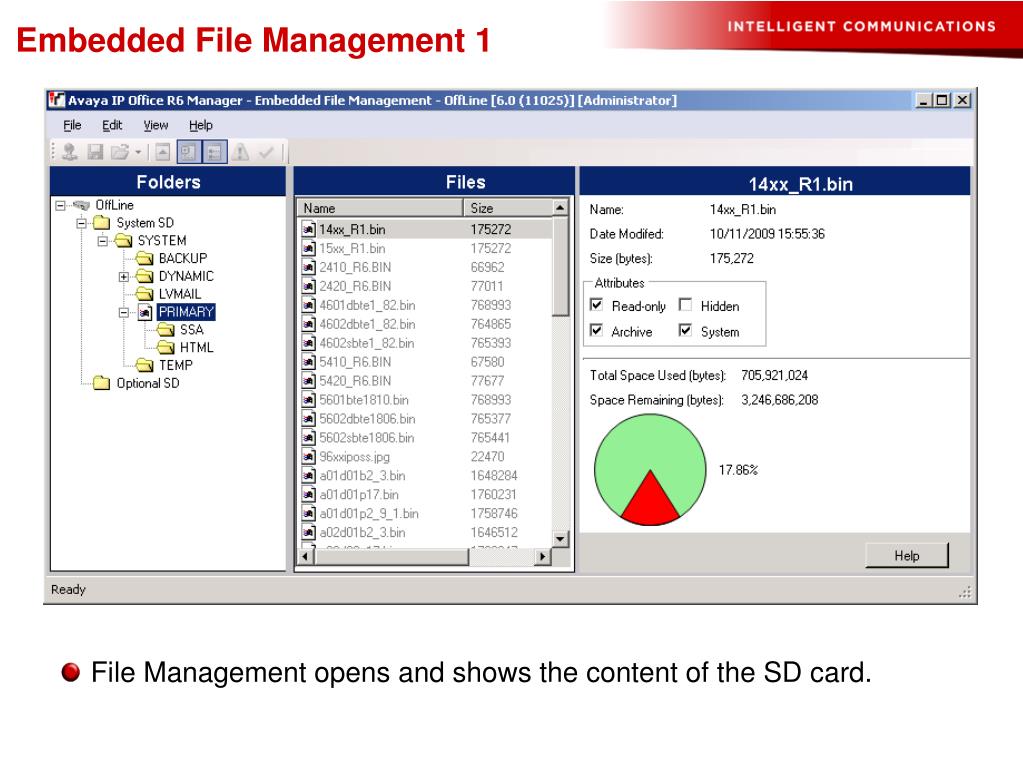Screen dimensions: 1023x768
Task: Click the collapse-up arrow toolbar icon
Action: 162,152
